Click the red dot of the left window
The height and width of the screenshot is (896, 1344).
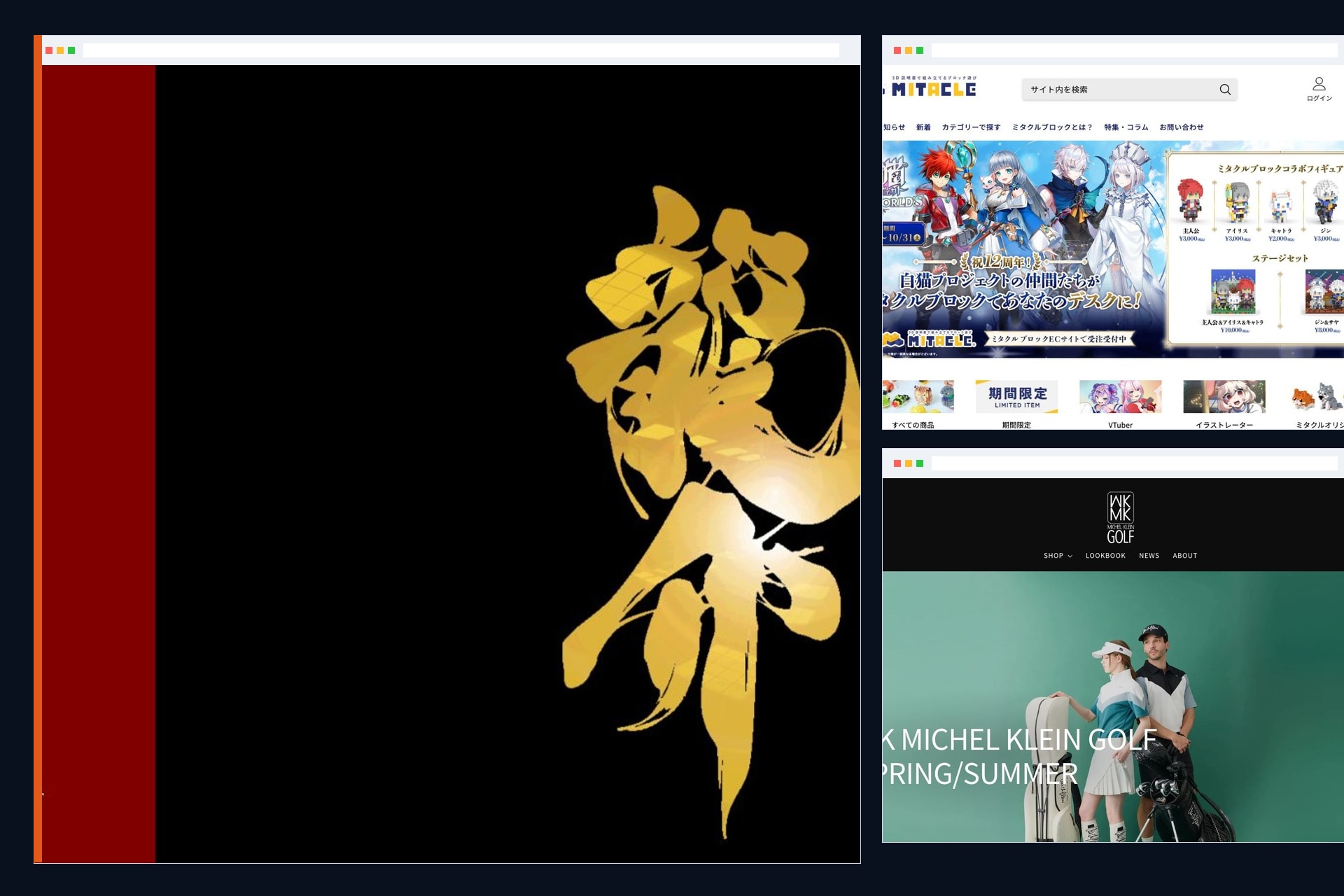[x=49, y=50]
